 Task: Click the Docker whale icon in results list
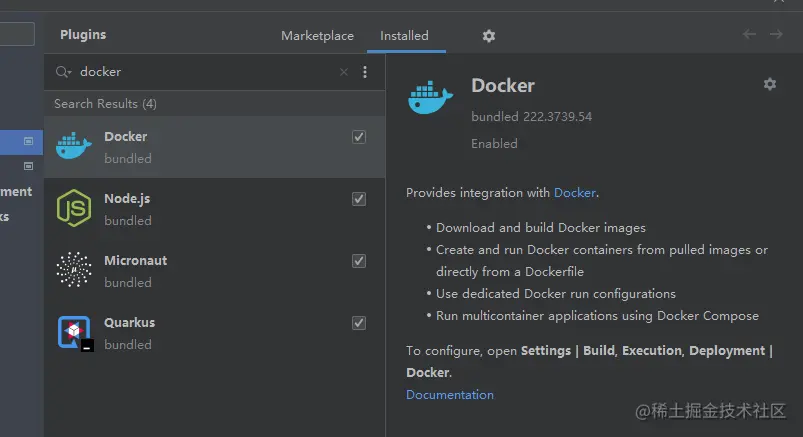point(74,146)
